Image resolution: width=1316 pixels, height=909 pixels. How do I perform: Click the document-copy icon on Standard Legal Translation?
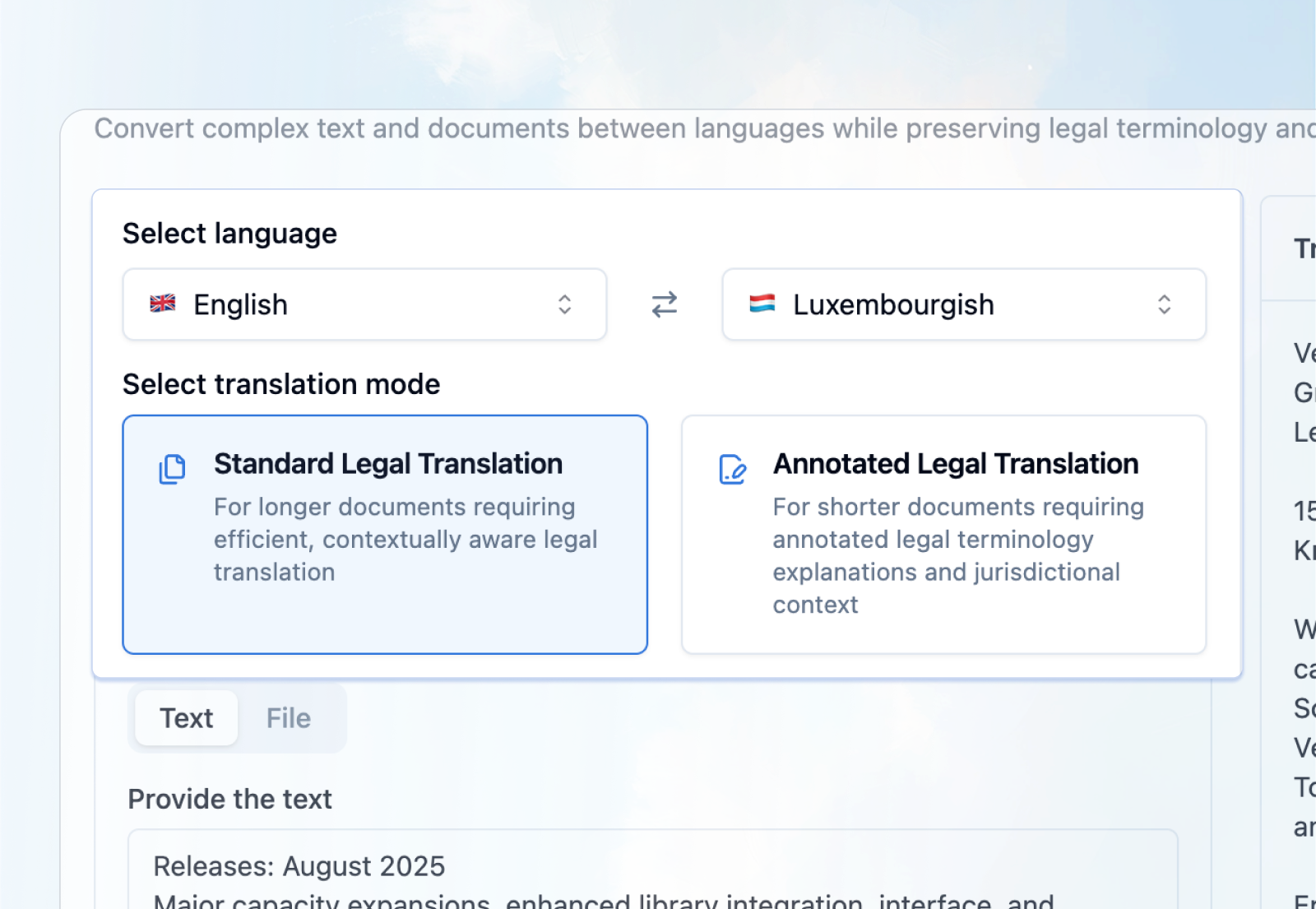(x=172, y=470)
